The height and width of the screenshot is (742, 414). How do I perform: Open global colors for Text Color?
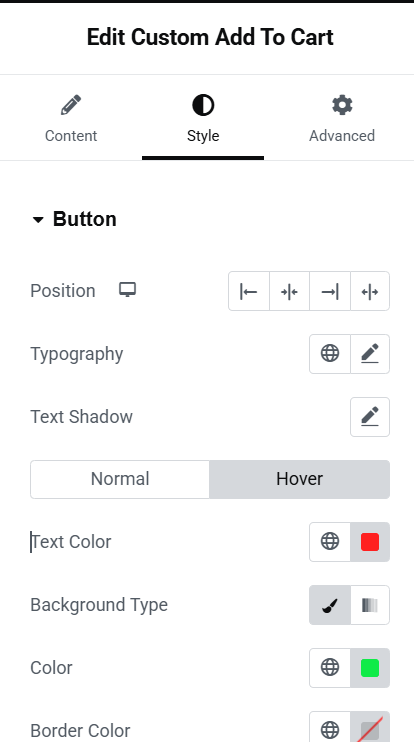pyautogui.click(x=330, y=542)
